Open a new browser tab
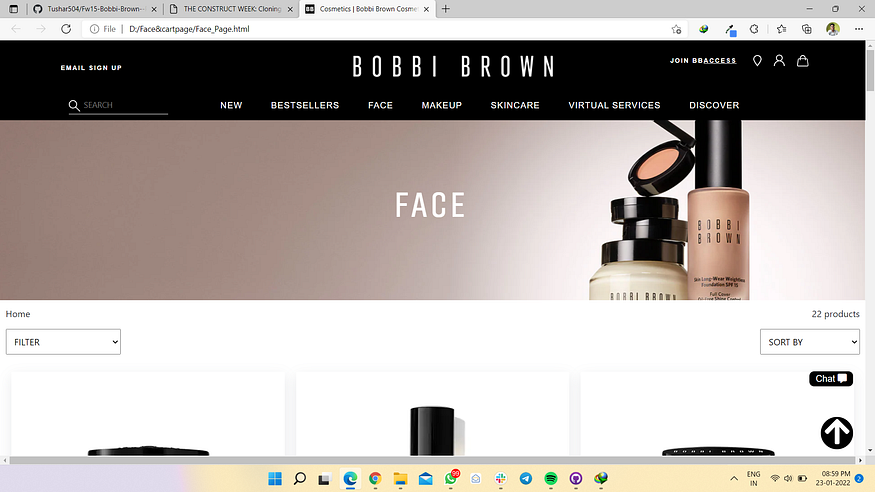 coord(445,9)
